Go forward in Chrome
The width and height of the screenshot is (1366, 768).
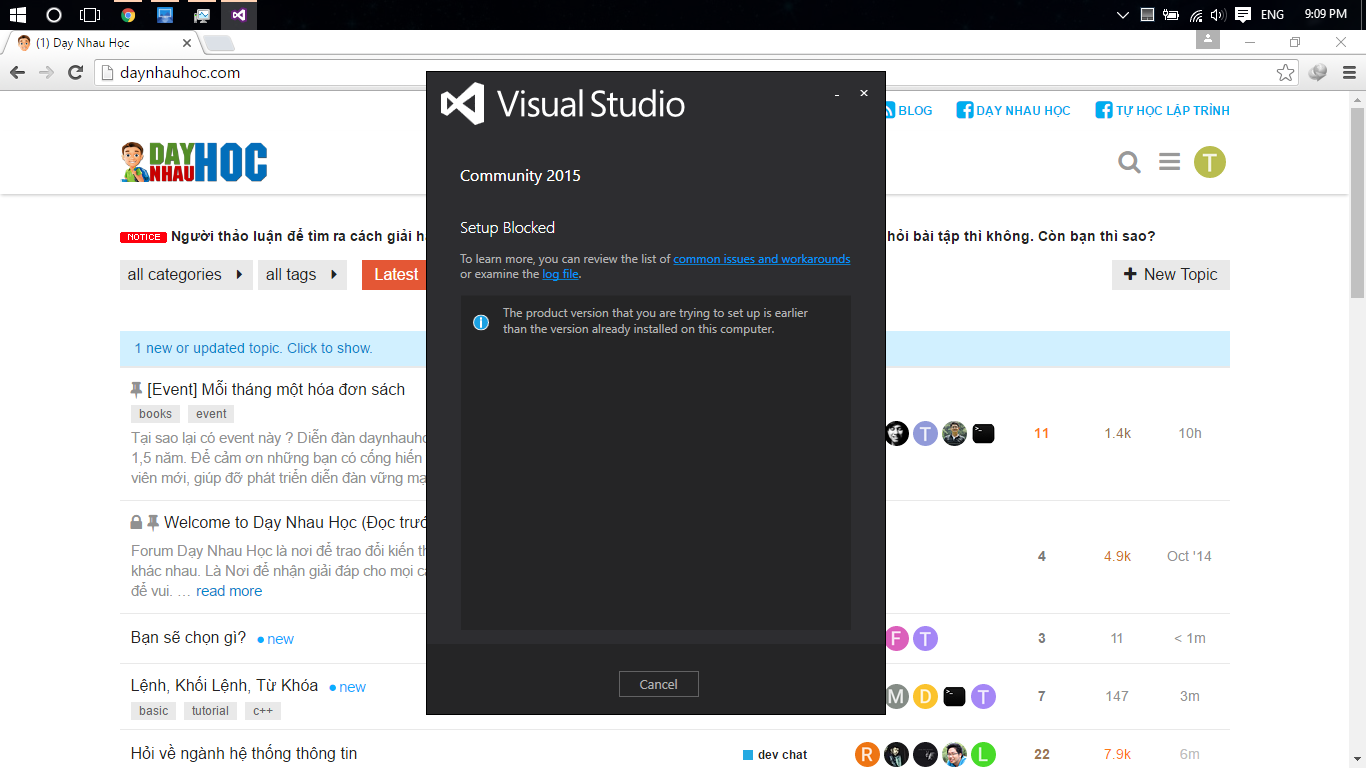click(x=46, y=73)
